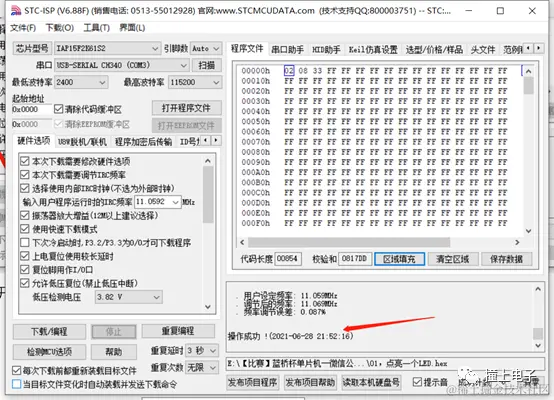Open serial port USB-SERIAL CH340 dropdown
Image resolution: width=554 pixels, height=400 pixels.
click(122, 65)
